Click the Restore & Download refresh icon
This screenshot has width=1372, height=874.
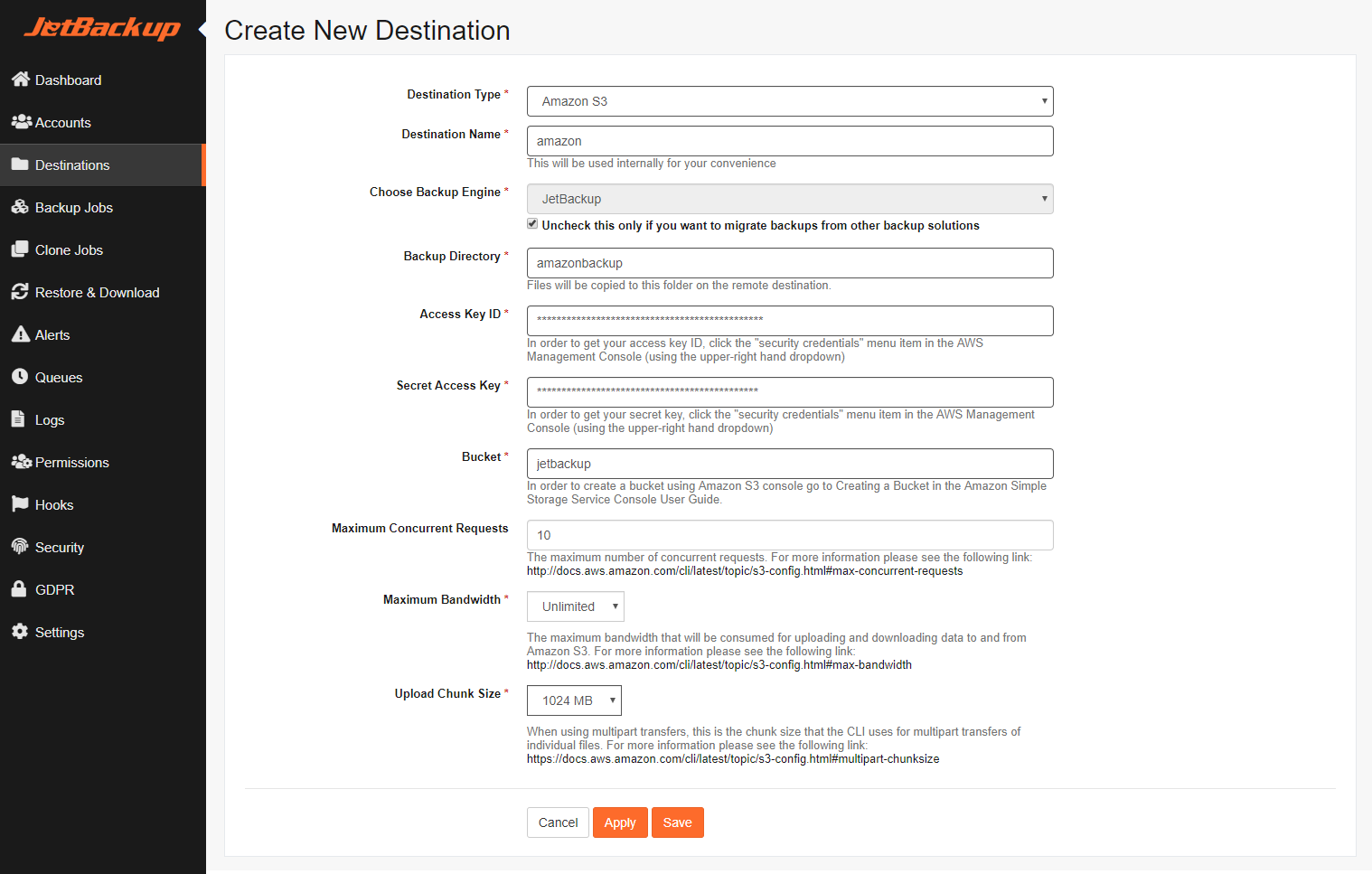pyautogui.click(x=20, y=292)
